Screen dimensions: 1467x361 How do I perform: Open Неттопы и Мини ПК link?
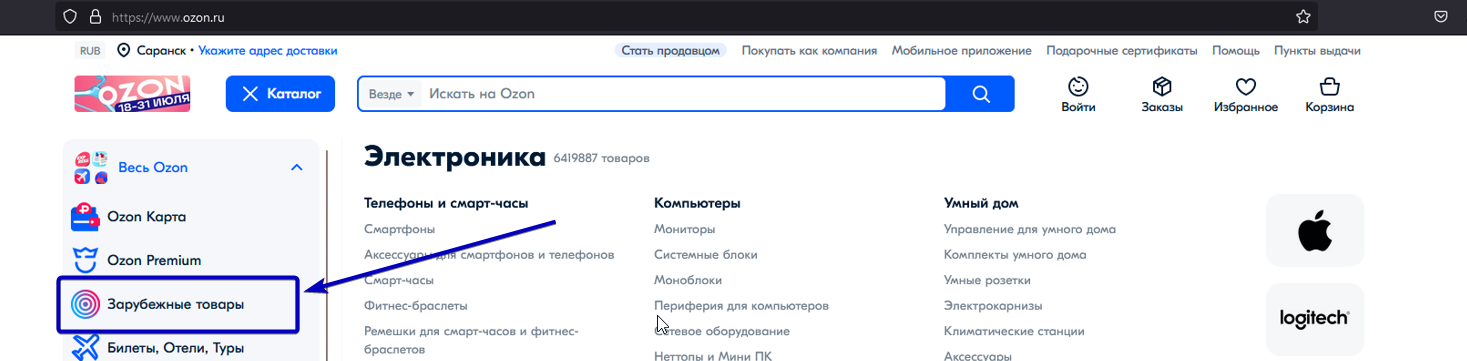713,356
